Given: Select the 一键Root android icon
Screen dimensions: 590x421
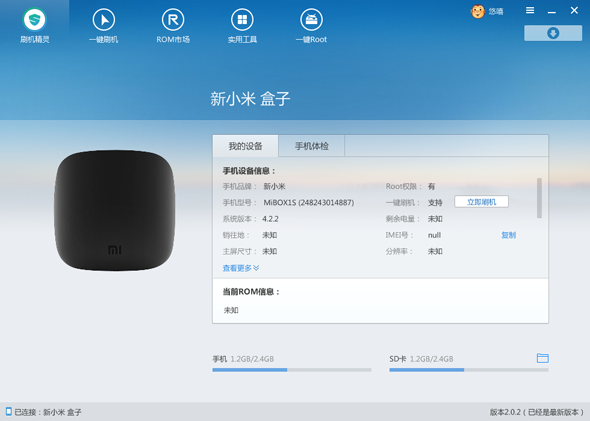Looking at the screenshot, I should (311, 20).
